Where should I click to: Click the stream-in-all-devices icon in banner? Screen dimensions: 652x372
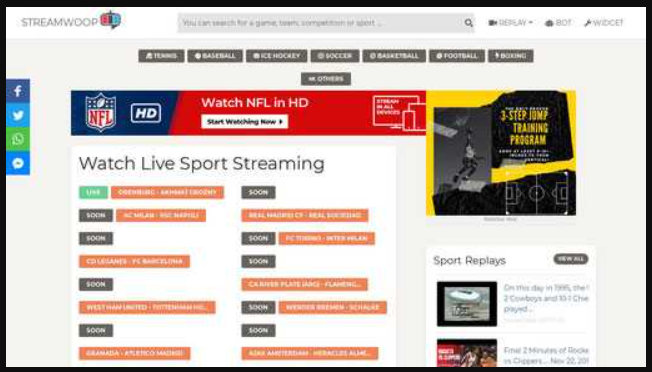pyautogui.click(x=399, y=112)
